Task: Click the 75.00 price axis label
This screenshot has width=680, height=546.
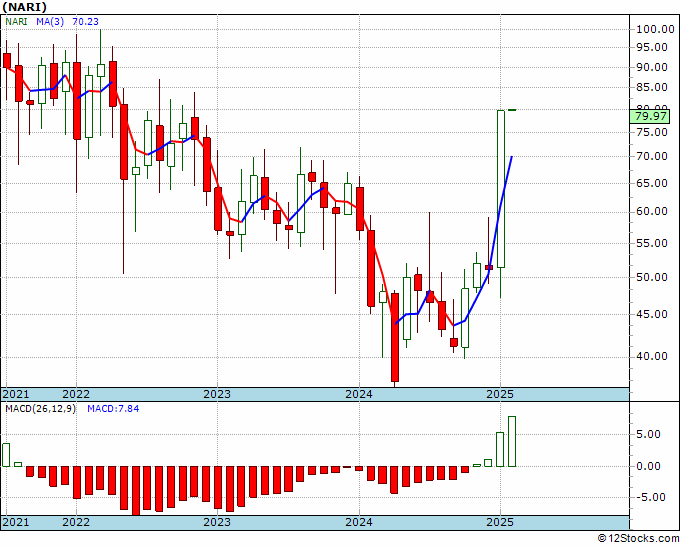Action: [x=652, y=132]
